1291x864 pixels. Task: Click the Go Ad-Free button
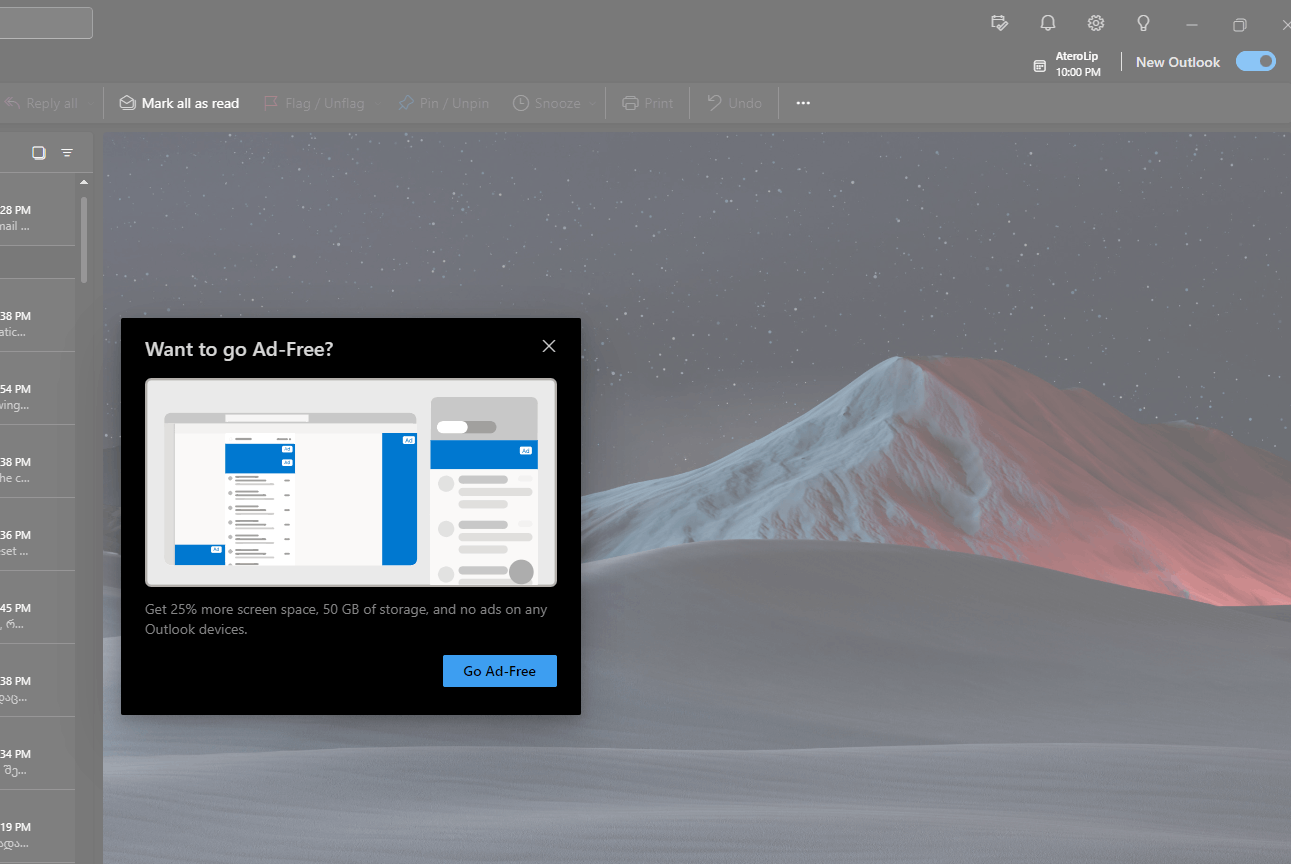point(500,671)
